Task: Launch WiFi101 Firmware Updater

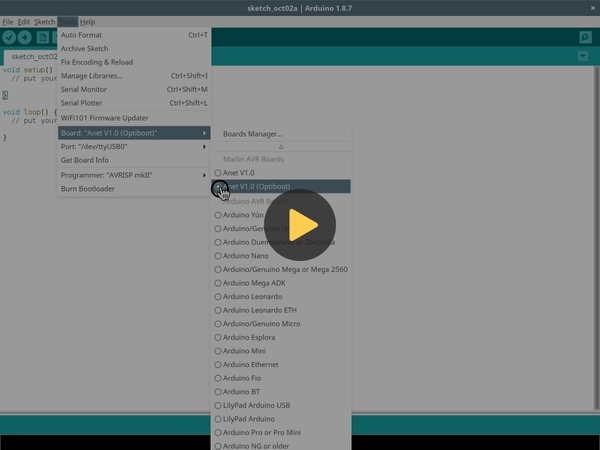Action: coord(134,118)
